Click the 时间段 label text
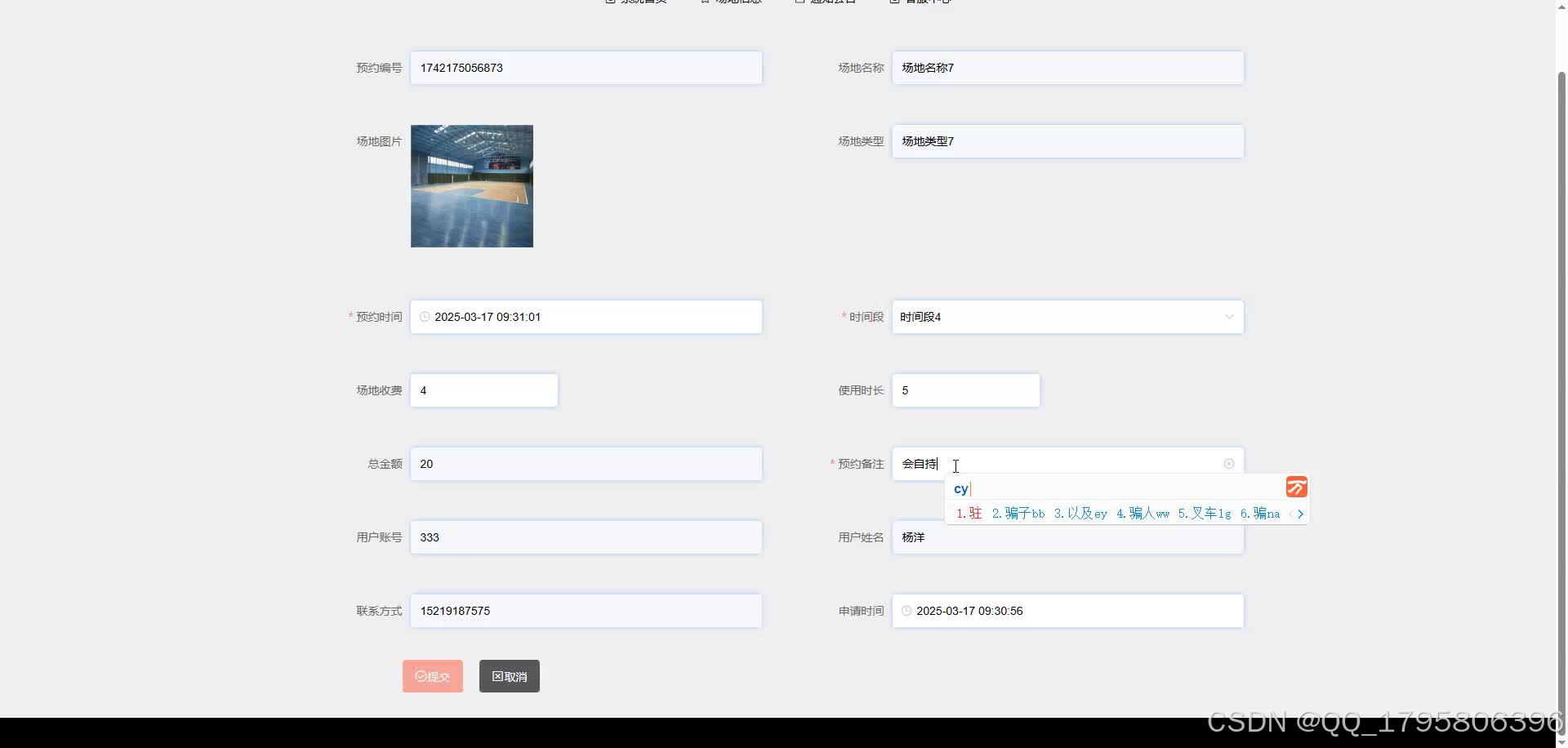1568x748 pixels. [866, 317]
